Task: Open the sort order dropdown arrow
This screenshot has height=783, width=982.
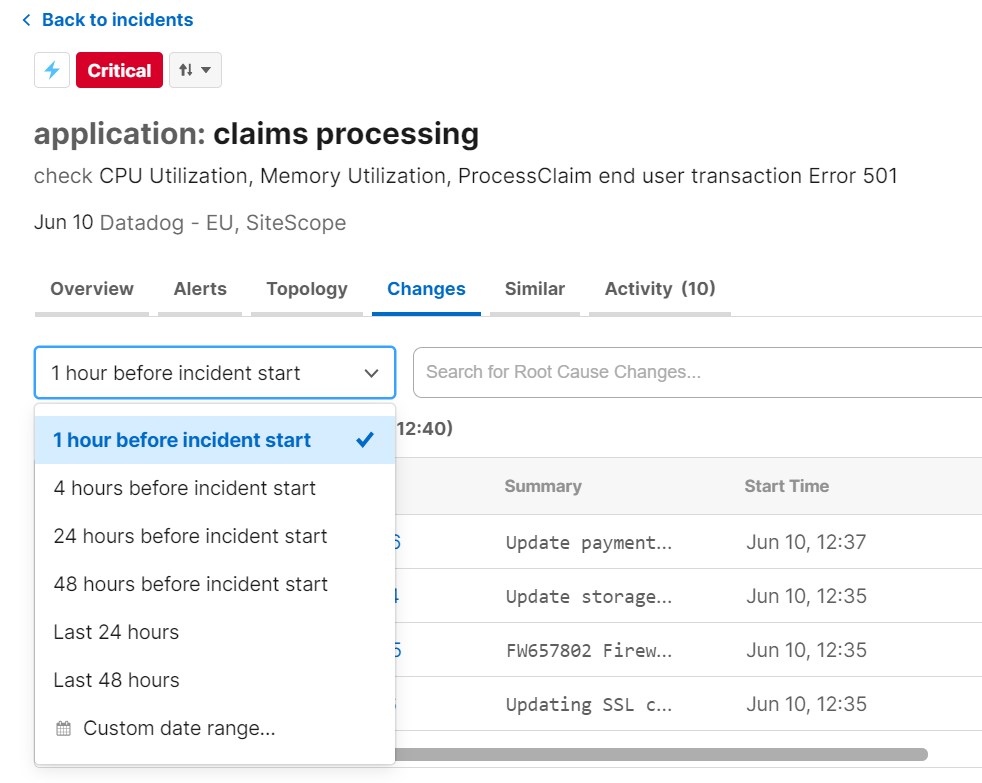Action: click(x=204, y=70)
